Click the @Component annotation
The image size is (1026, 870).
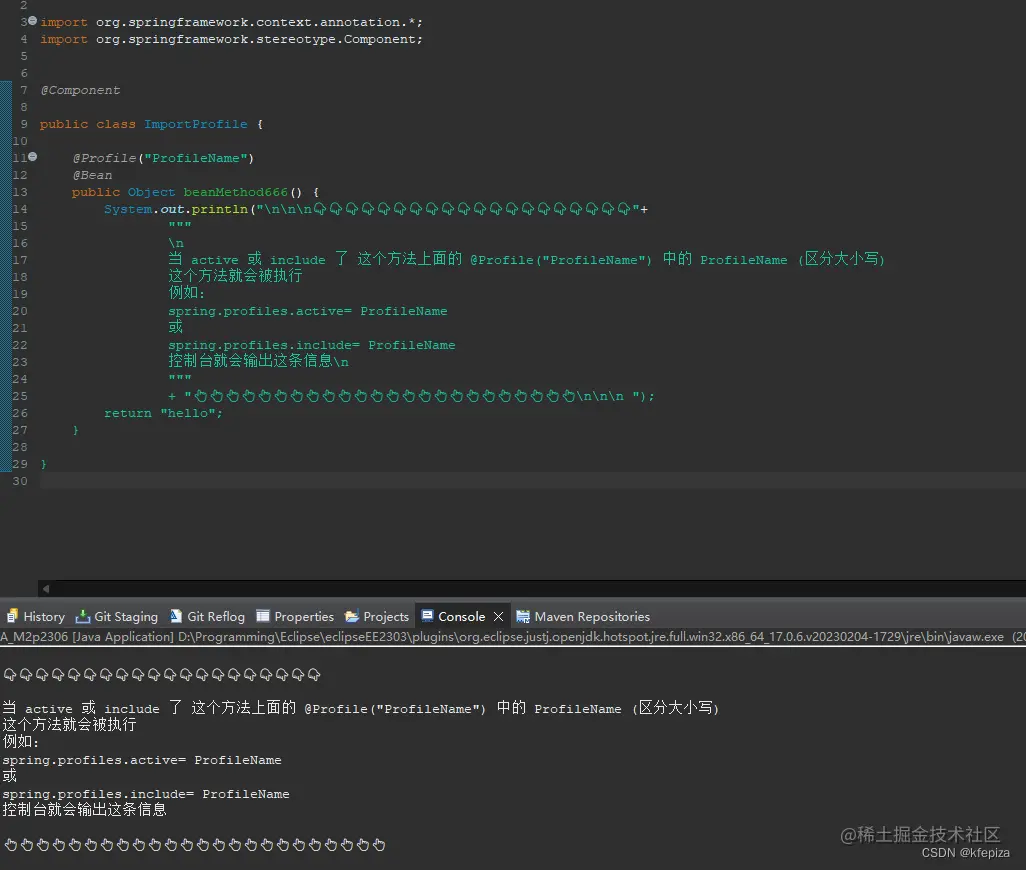(80, 90)
